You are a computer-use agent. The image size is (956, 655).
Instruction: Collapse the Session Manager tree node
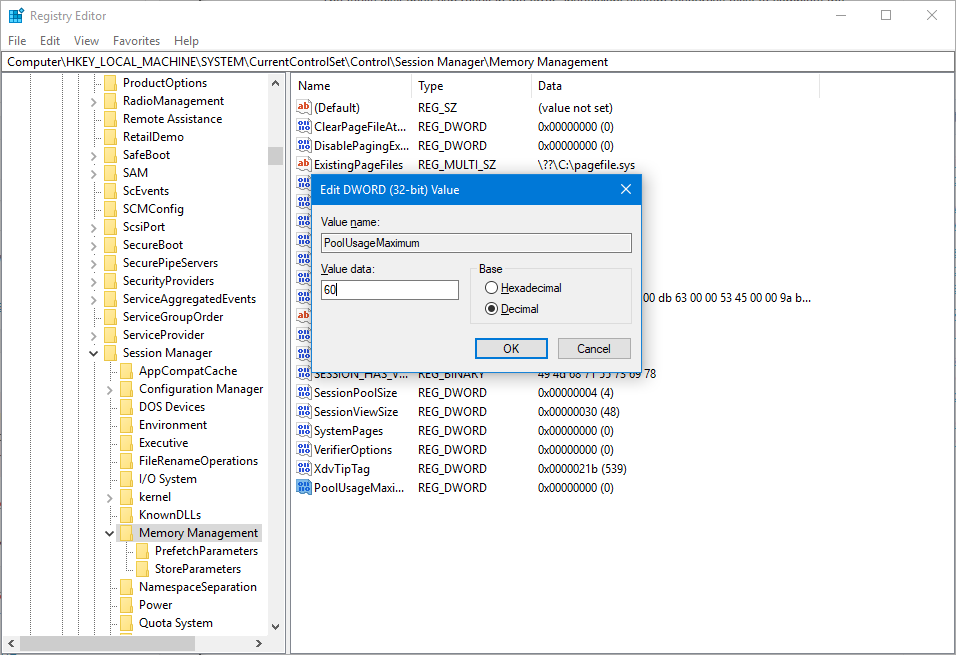pyautogui.click(x=92, y=352)
